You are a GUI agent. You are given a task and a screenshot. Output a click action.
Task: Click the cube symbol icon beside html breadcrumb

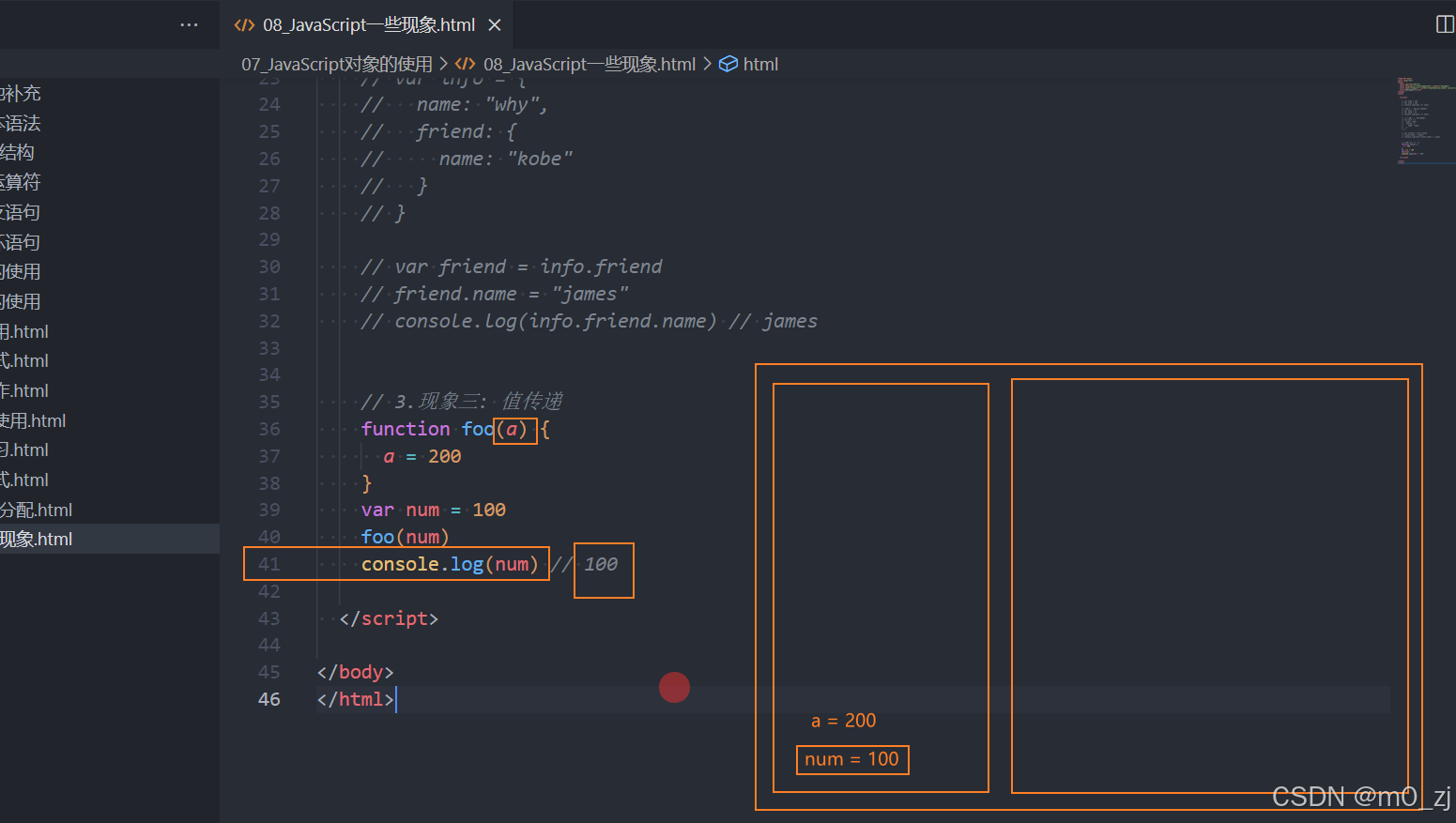point(729,63)
